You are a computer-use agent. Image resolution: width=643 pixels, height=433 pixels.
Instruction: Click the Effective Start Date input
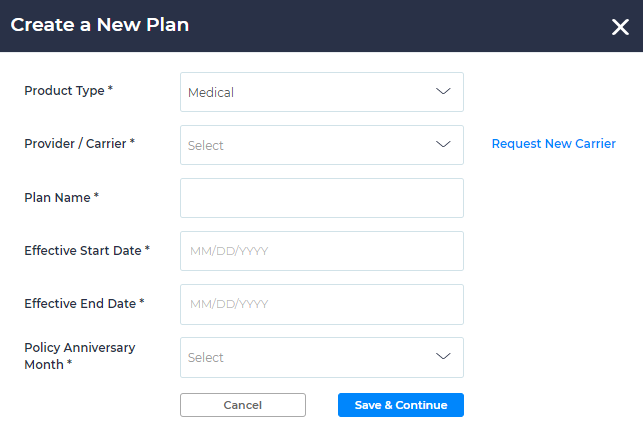pos(321,251)
